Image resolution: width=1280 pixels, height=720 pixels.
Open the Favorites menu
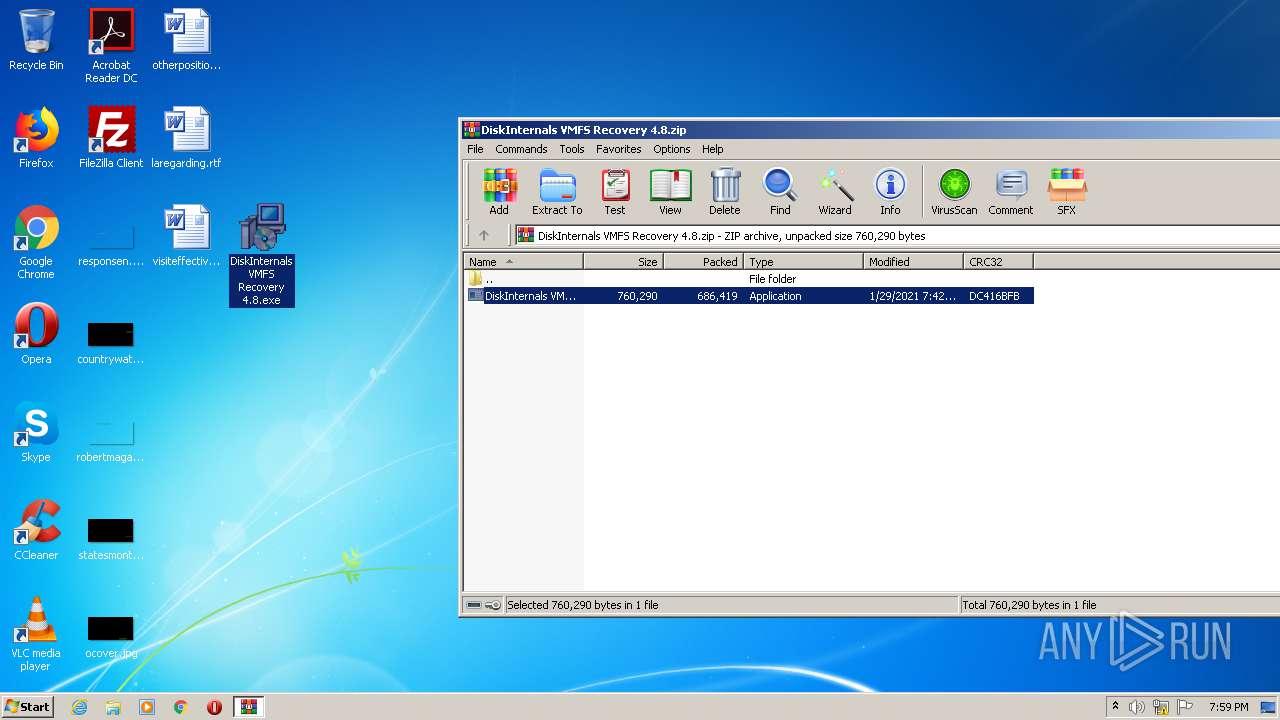(x=619, y=149)
